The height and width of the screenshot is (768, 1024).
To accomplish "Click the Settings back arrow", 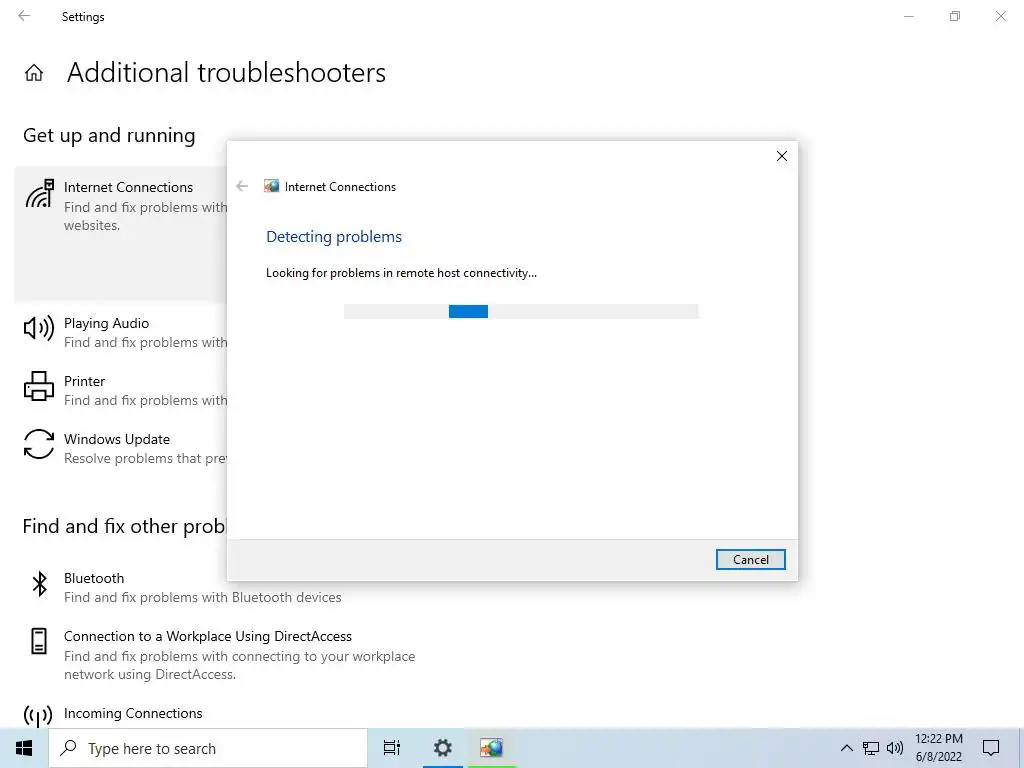I will pos(24,16).
